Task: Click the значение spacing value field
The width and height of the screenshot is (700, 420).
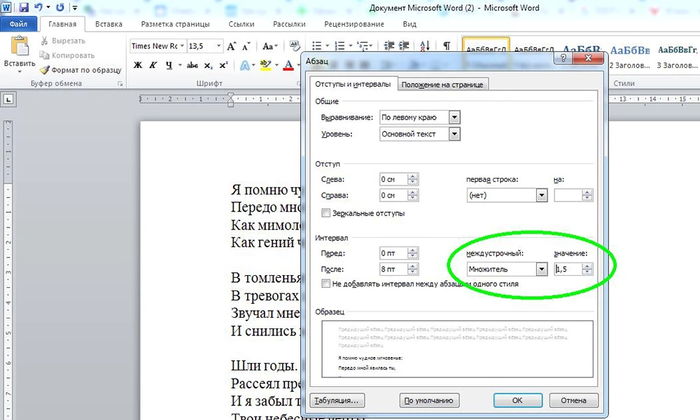Action: [x=568, y=269]
